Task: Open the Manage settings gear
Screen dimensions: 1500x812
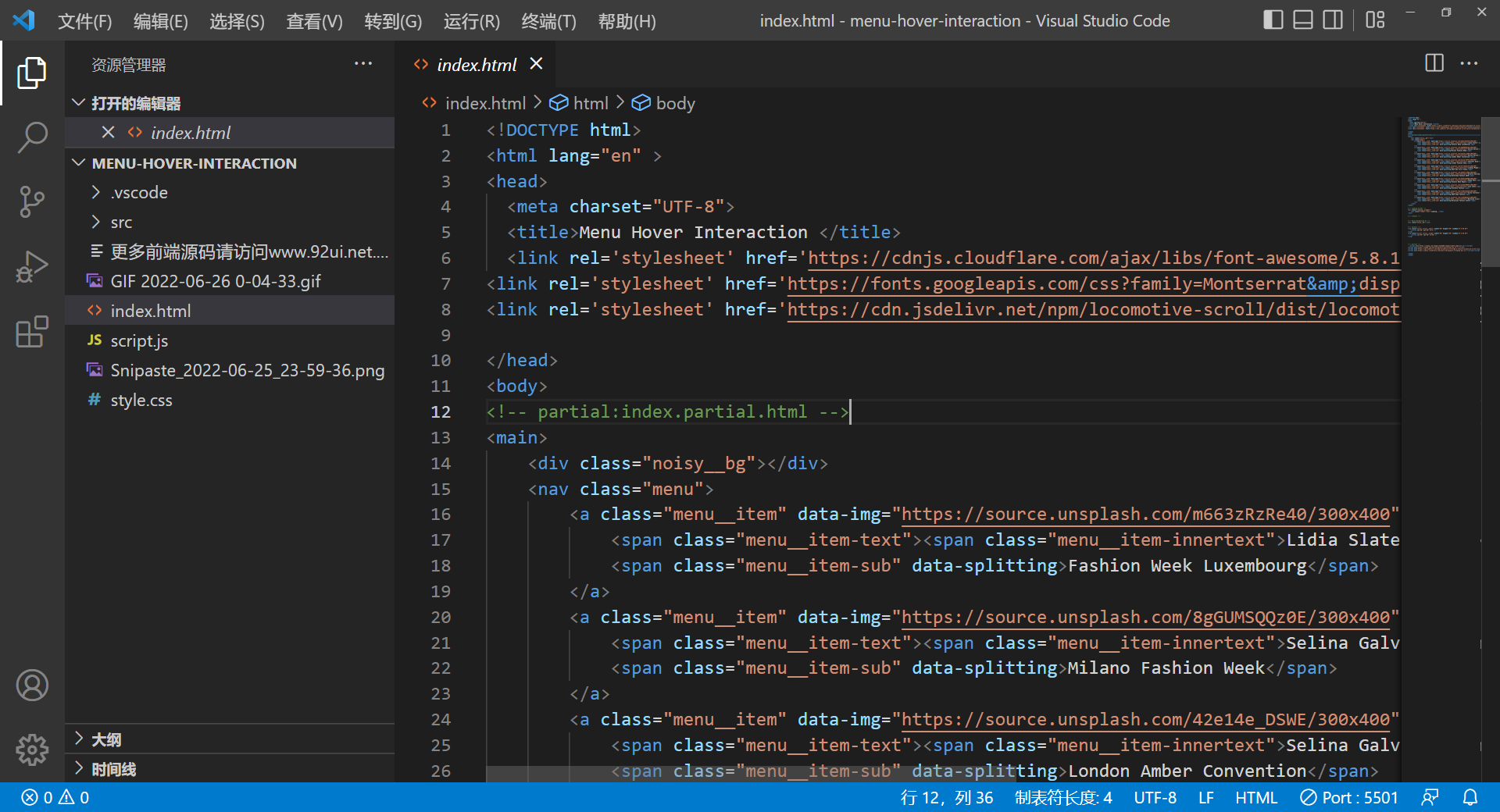Action: pos(32,750)
